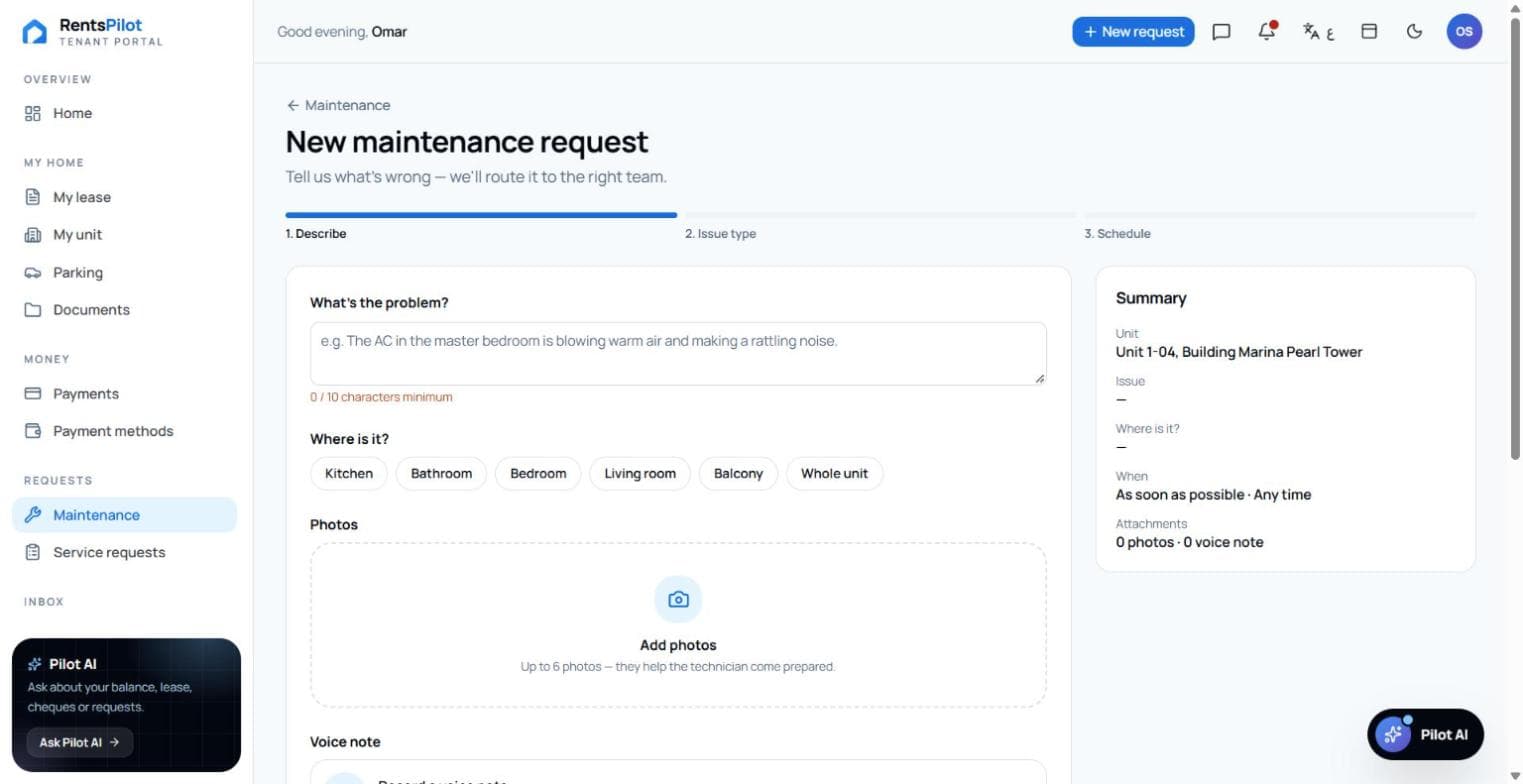This screenshot has height=784, width=1523.
Task: Click the camera icon to add photos
Action: (678, 599)
